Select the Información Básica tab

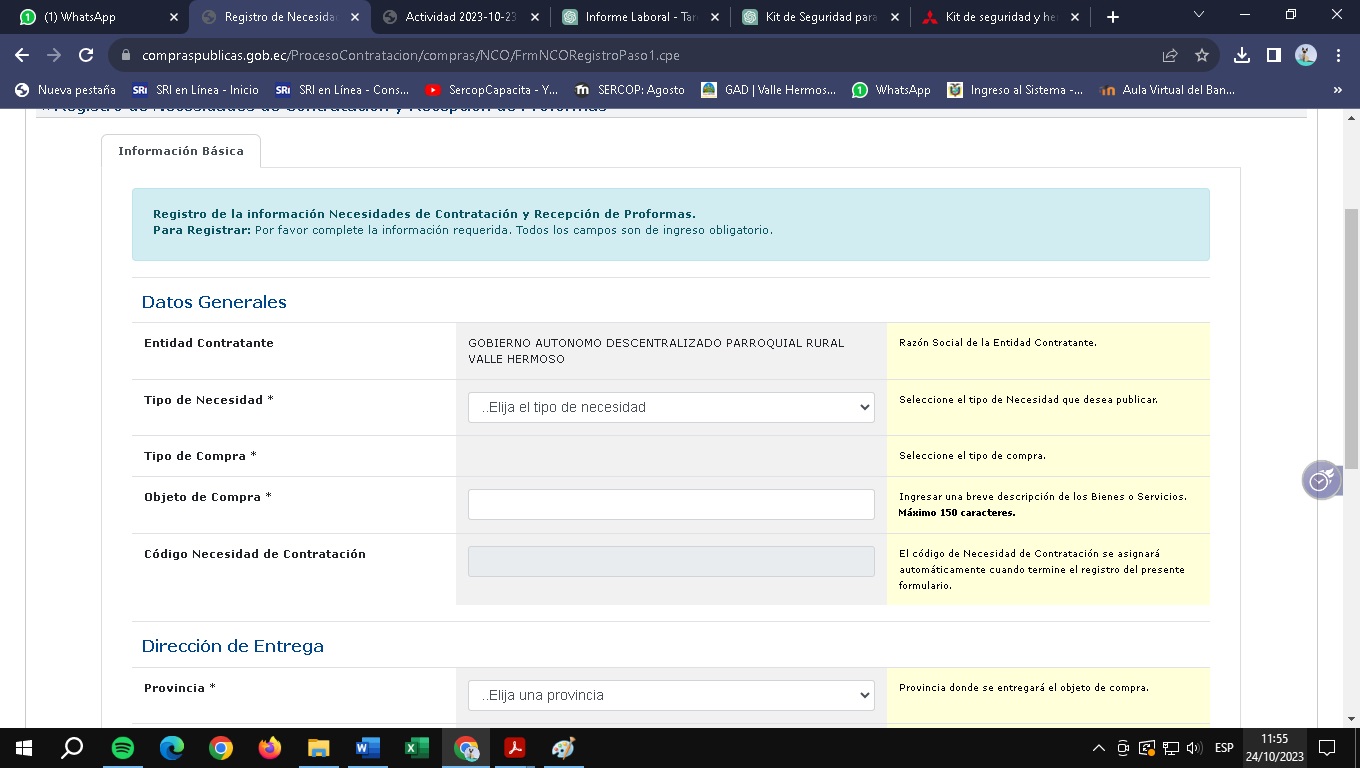[x=181, y=151]
